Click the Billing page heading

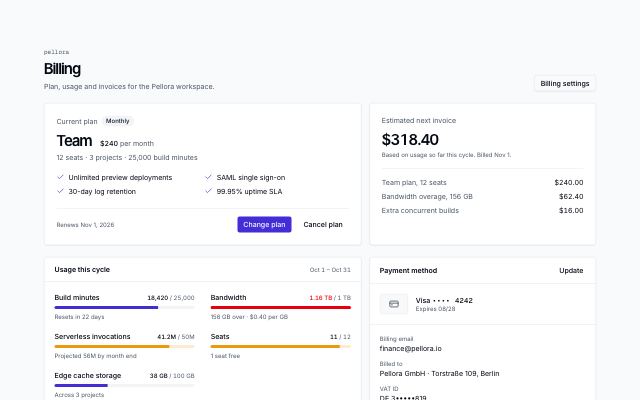click(x=62, y=69)
